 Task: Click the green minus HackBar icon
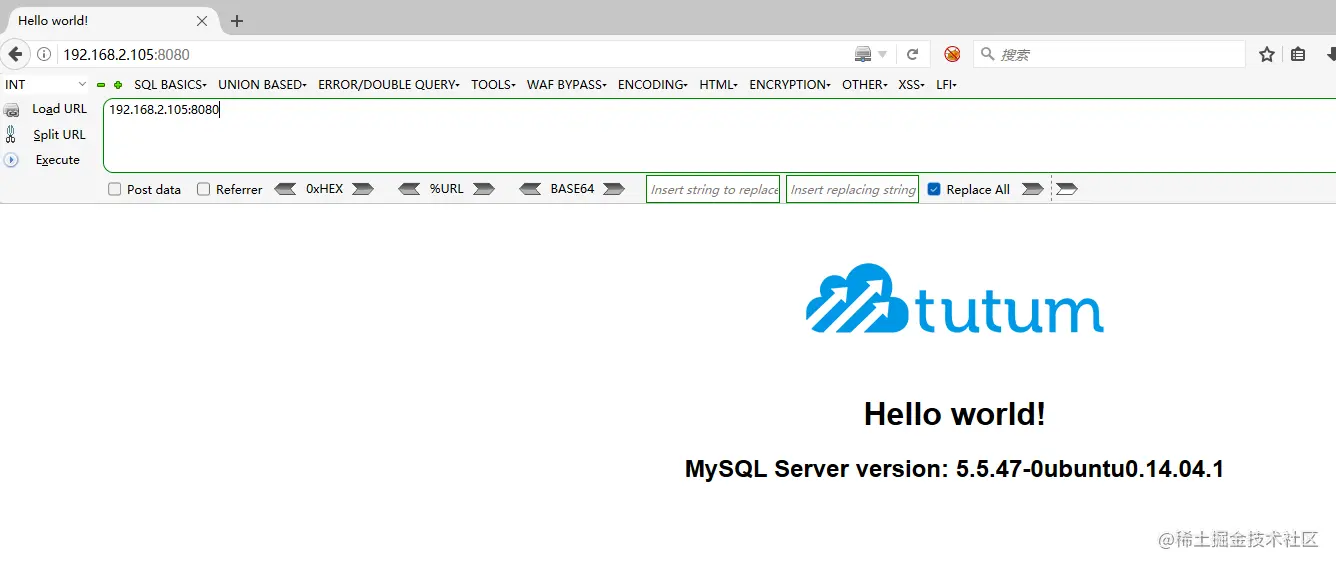pos(101,85)
